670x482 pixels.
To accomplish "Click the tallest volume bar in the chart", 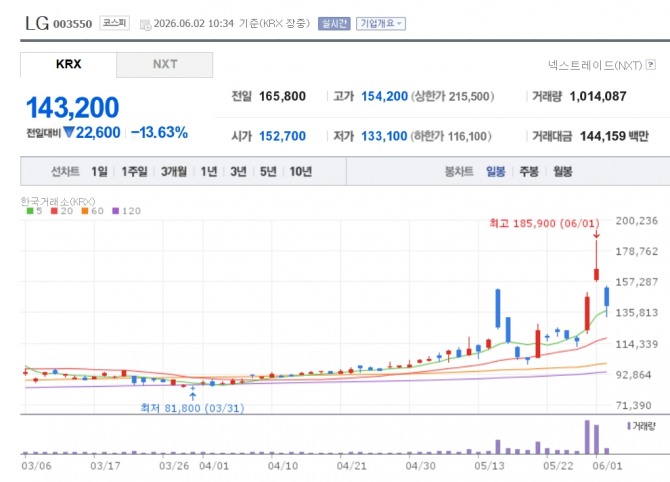I will (x=587, y=437).
